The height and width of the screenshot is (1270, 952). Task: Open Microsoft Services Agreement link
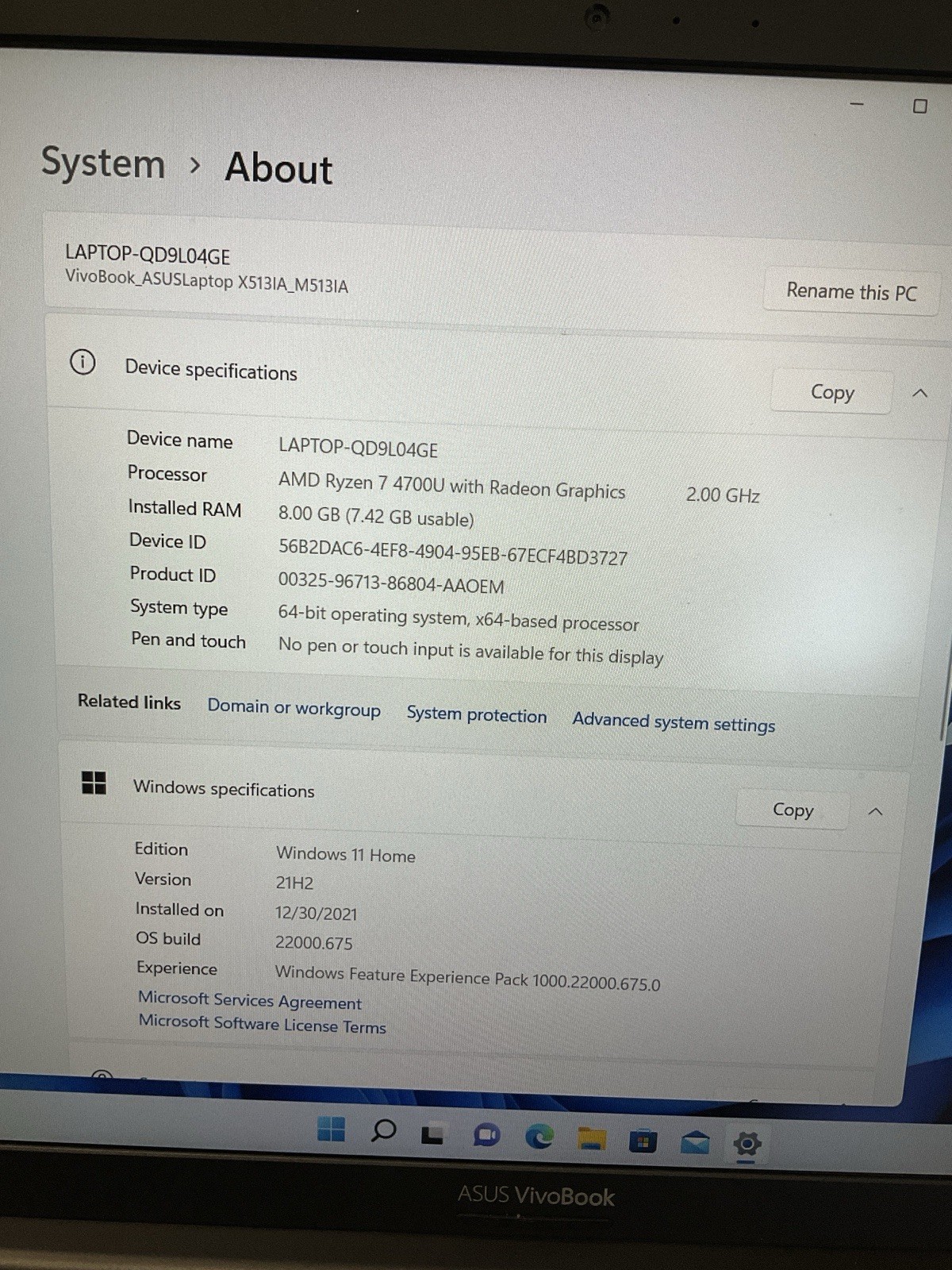(250, 1001)
